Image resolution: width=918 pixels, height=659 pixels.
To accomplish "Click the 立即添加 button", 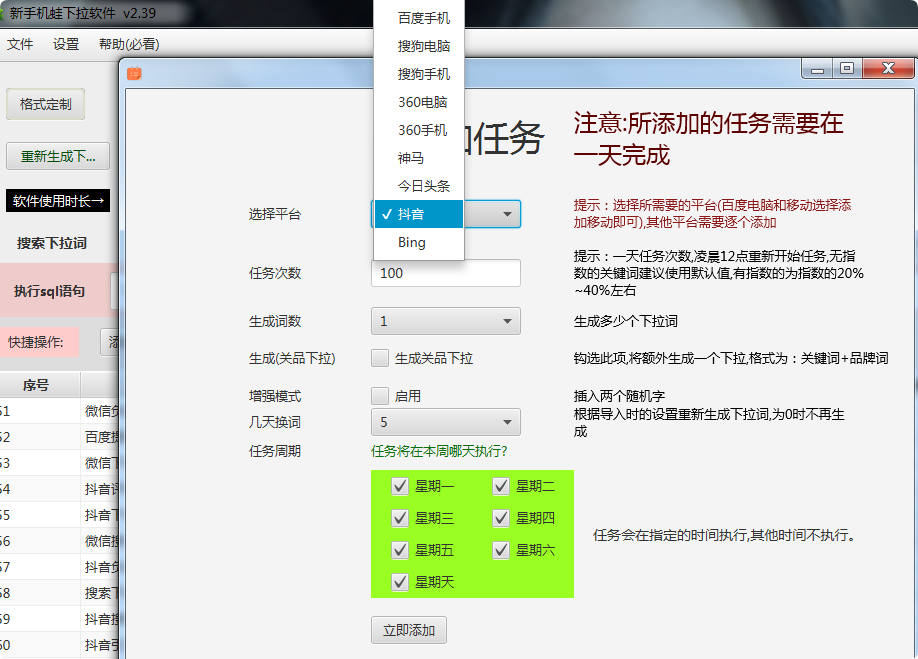I will point(408,630).
